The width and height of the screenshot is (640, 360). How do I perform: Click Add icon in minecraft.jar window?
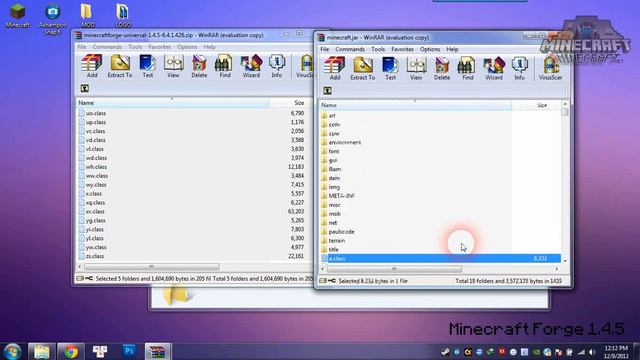coord(335,68)
